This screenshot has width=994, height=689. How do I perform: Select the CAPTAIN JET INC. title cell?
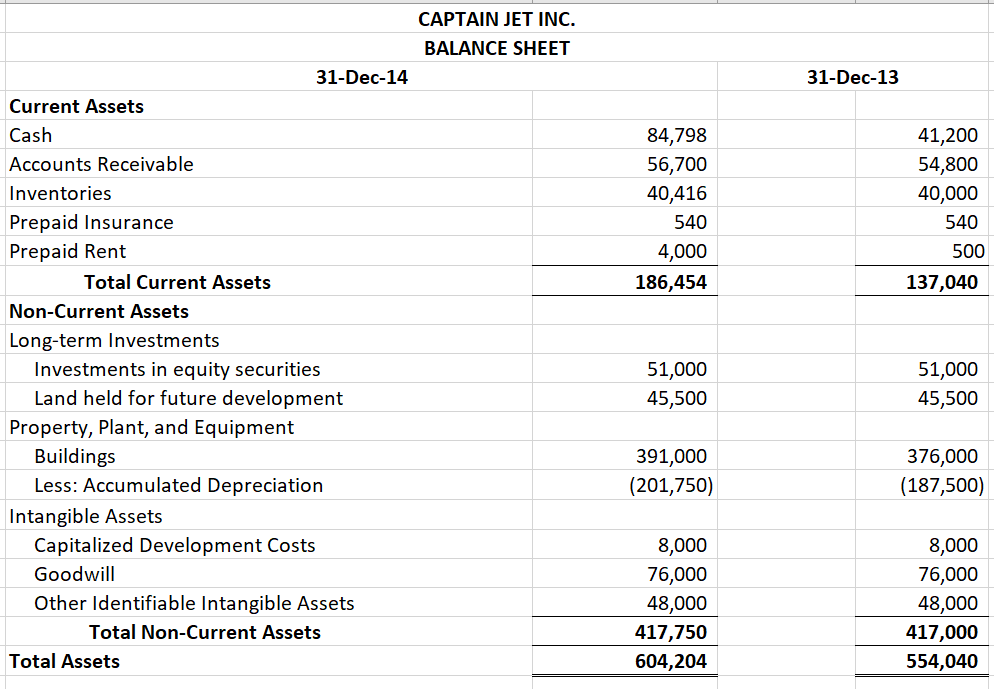click(x=497, y=18)
